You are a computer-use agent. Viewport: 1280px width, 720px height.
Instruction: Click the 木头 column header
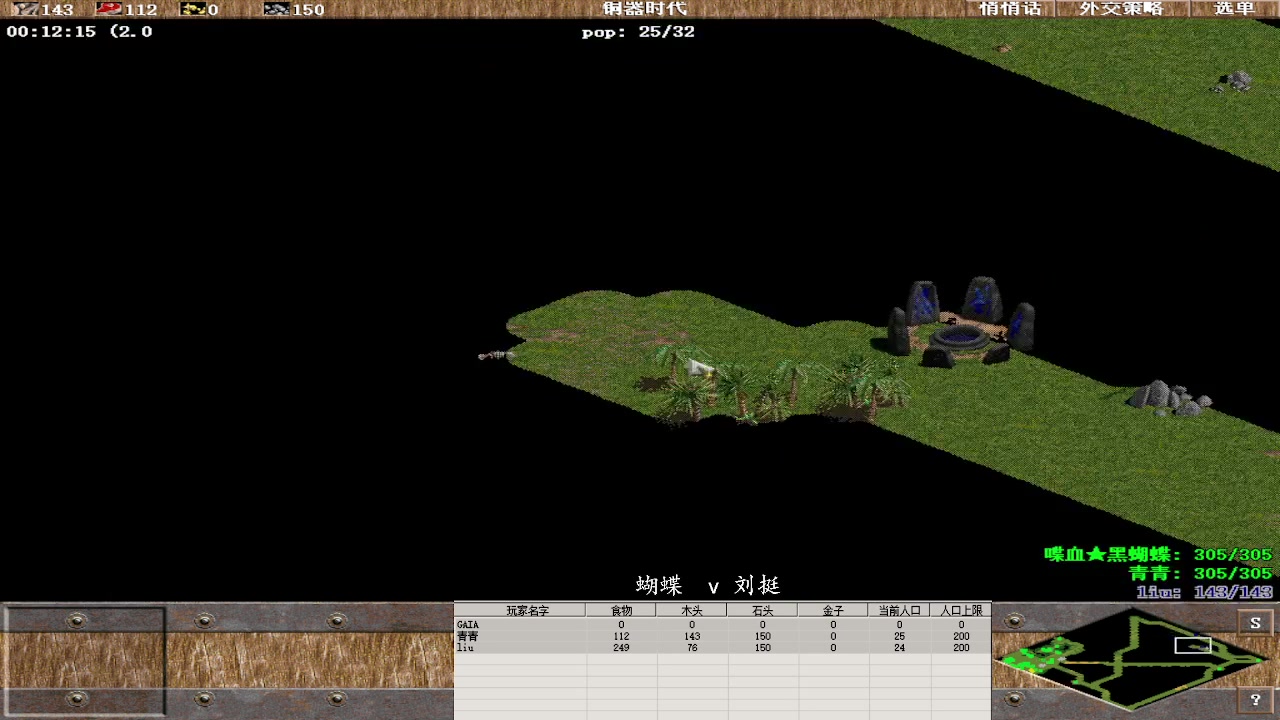click(x=692, y=610)
